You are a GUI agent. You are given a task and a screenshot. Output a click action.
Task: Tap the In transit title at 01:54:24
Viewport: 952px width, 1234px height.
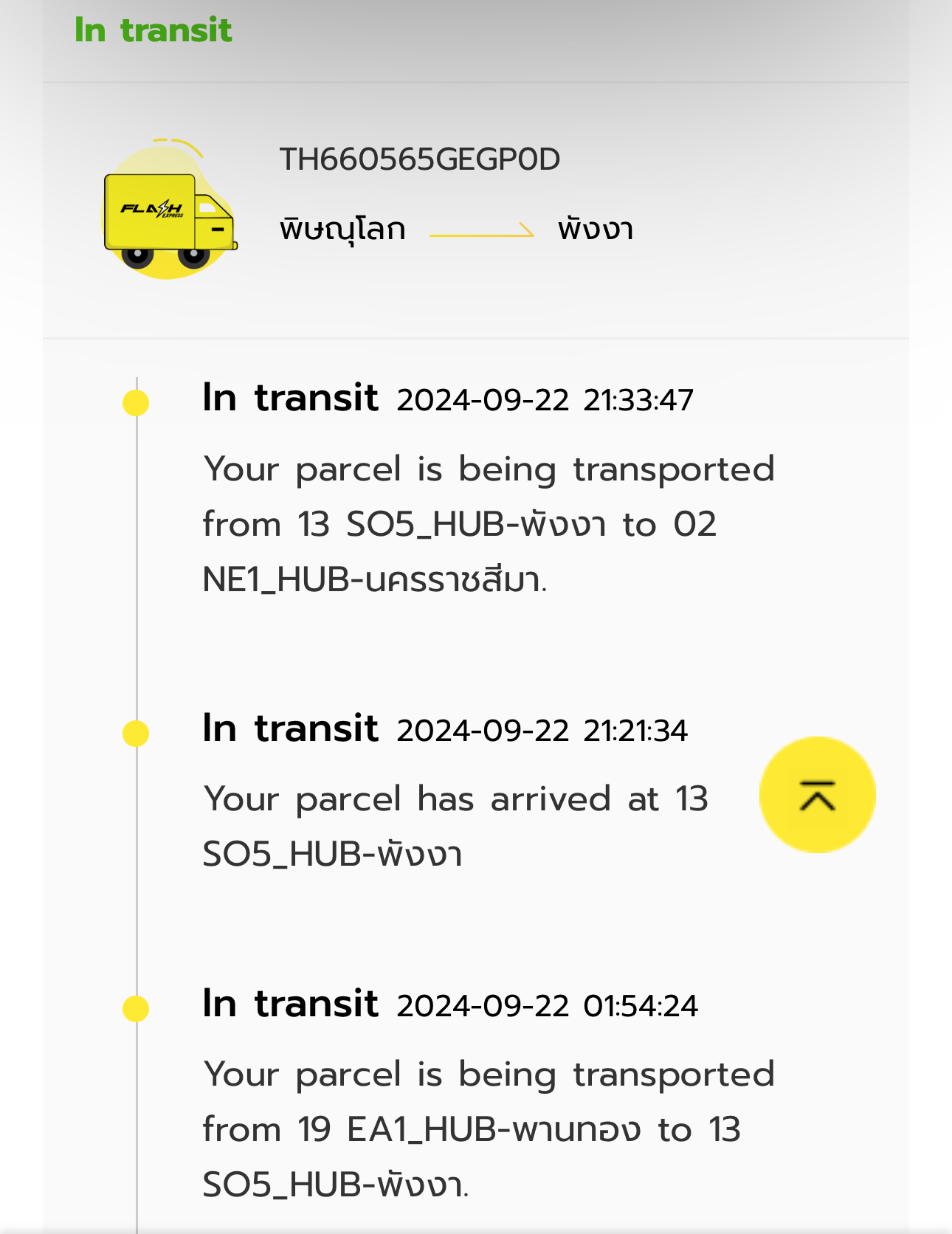point(291,1004)
